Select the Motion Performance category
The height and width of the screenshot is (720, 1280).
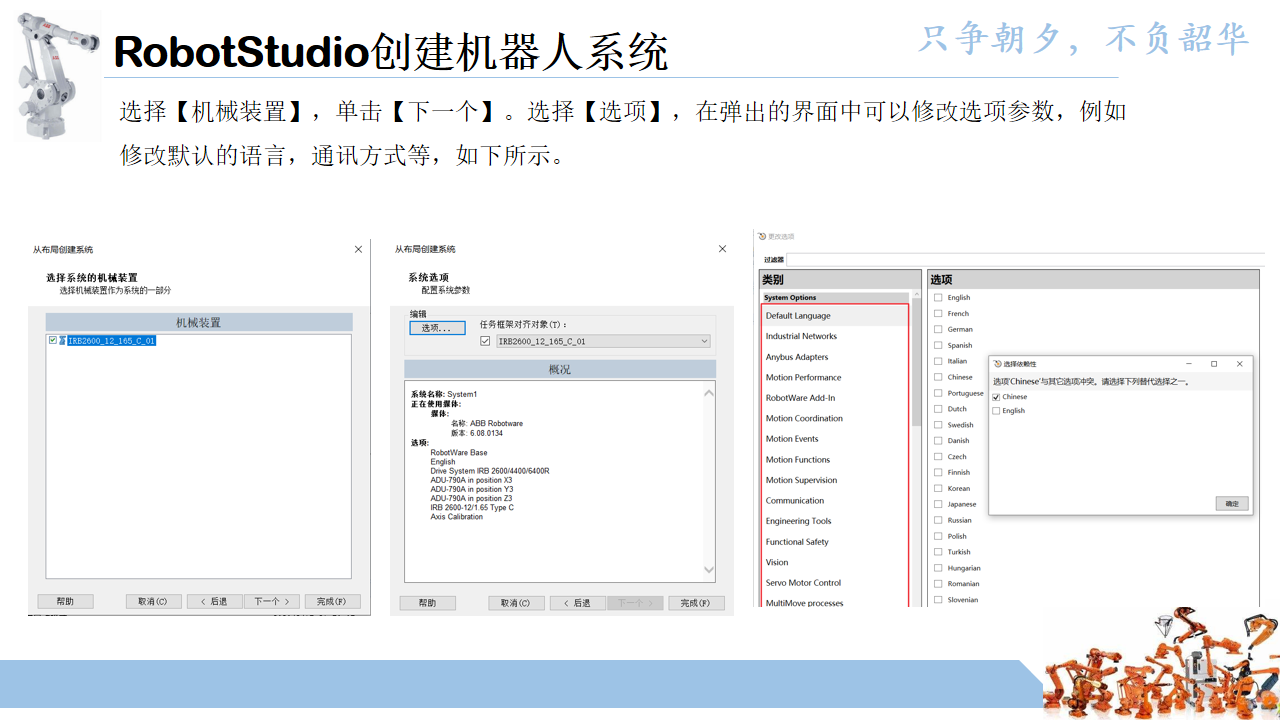click(x=804, y=377)
